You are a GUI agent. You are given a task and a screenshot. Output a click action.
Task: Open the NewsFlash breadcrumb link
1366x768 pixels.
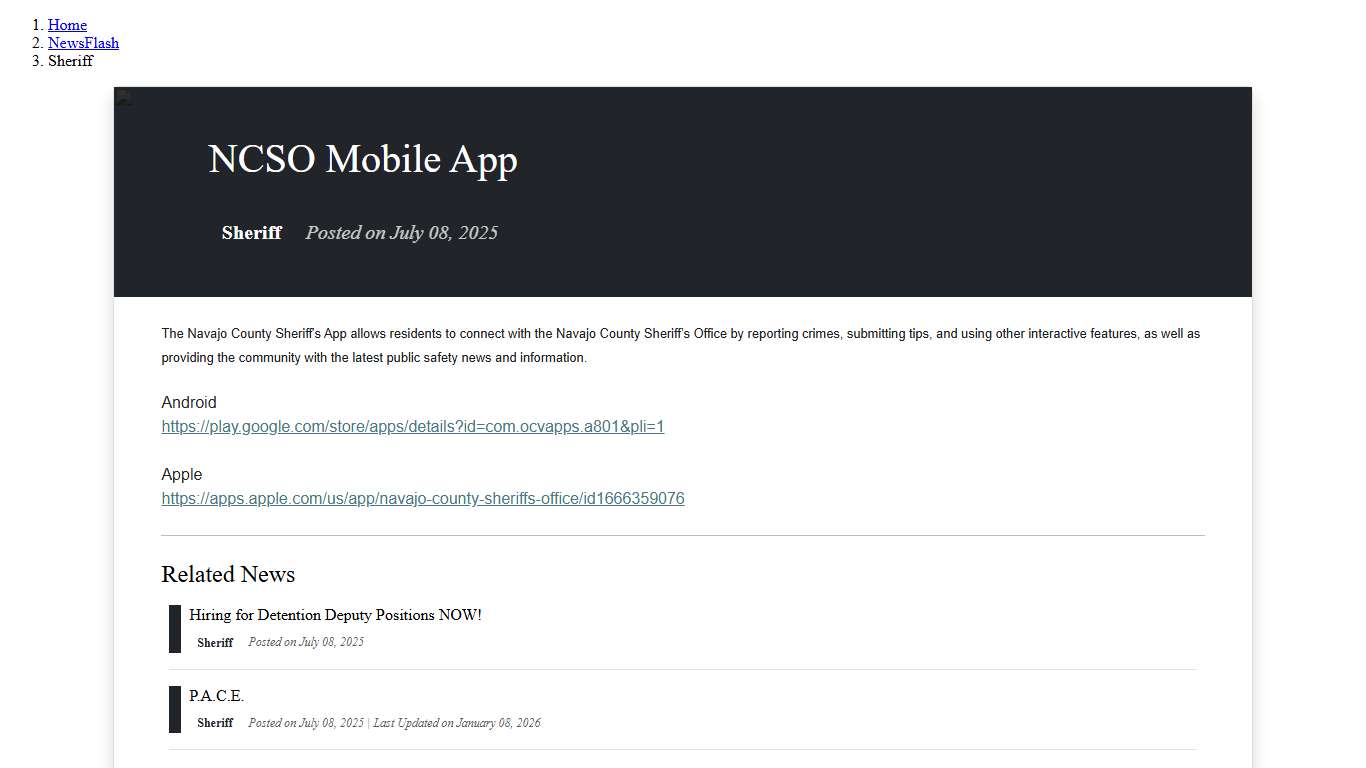[83, 43]
